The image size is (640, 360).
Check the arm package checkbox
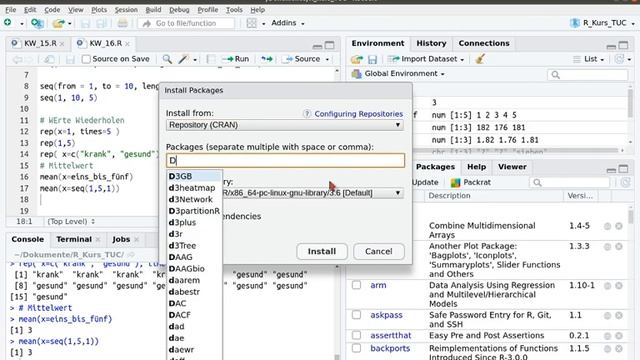[356, 285]
